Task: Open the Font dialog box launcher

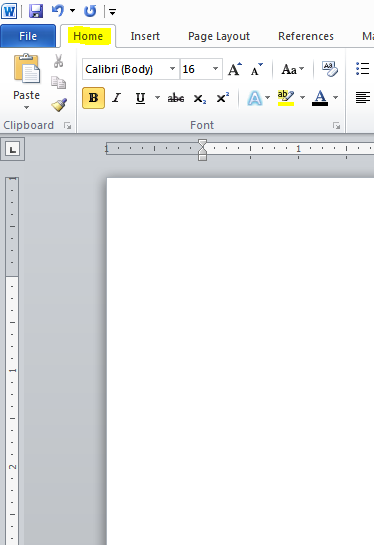Action: pyautogui.click(x=336, y=125)
